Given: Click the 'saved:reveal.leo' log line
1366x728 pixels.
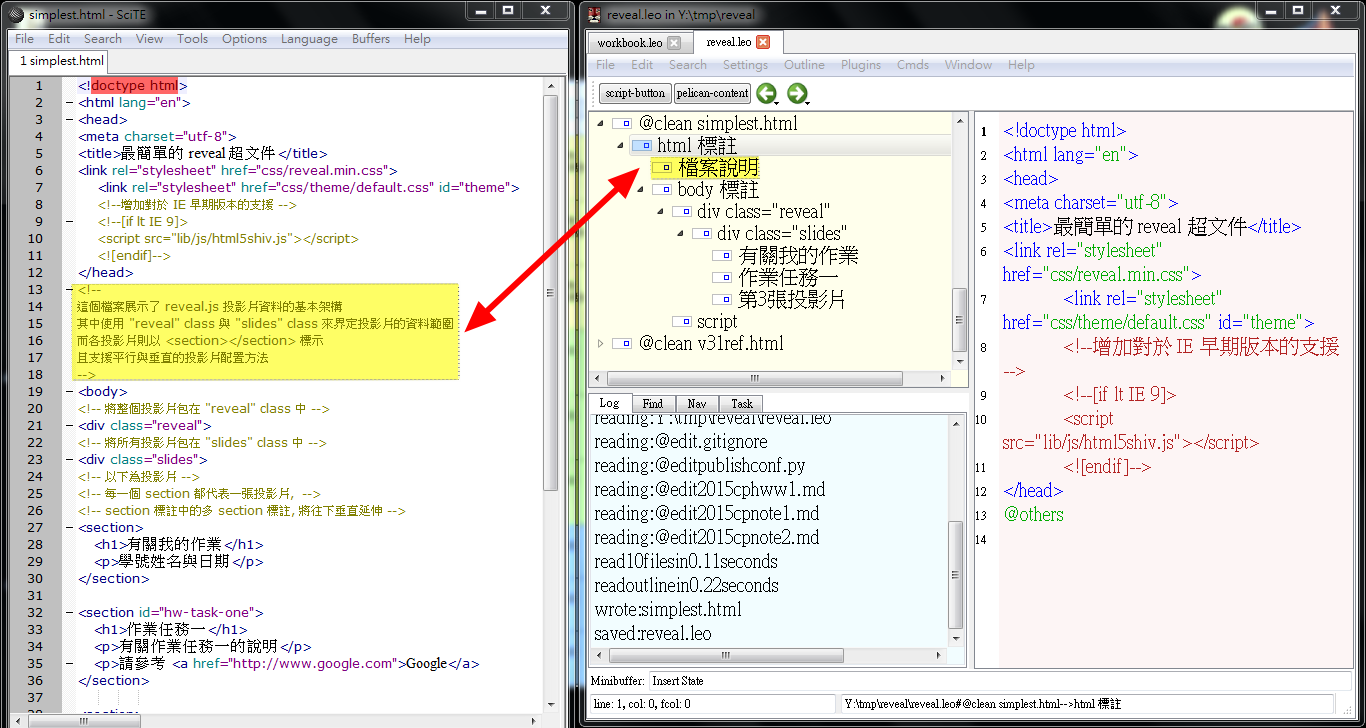Looking at the screenshot, I should pos(653,633).
